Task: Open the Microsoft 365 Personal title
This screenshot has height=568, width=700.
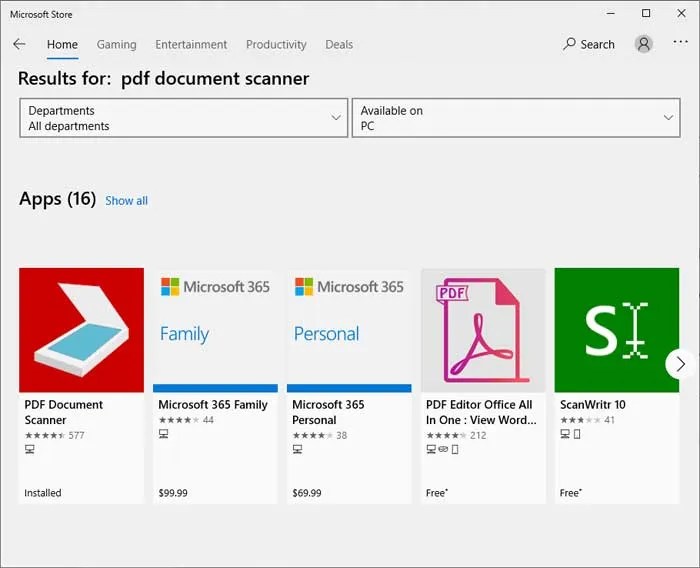Action: pyautogui.click(x=328, y=412)
